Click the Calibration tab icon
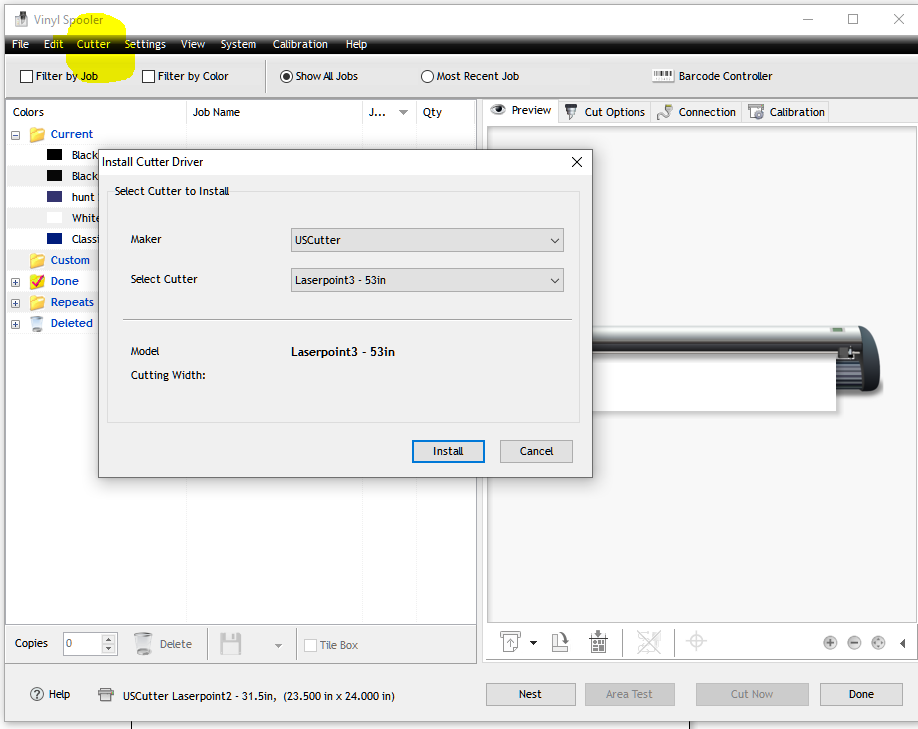The image size is (918, 729). click(756, 112)
